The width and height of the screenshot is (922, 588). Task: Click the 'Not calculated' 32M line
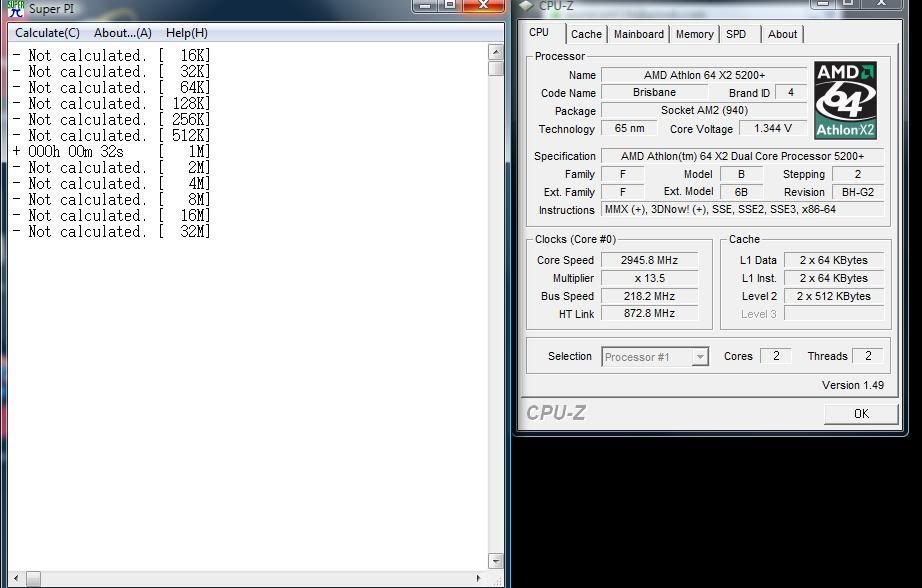[x=111, y=232]
